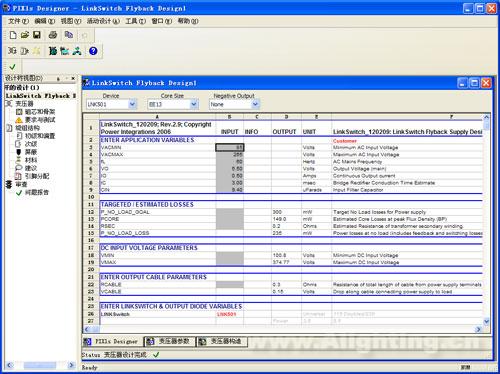Open the 文件 (File) menu
Image resolution: width=500 pixels, height=374 pixels.
click(18, 21)
